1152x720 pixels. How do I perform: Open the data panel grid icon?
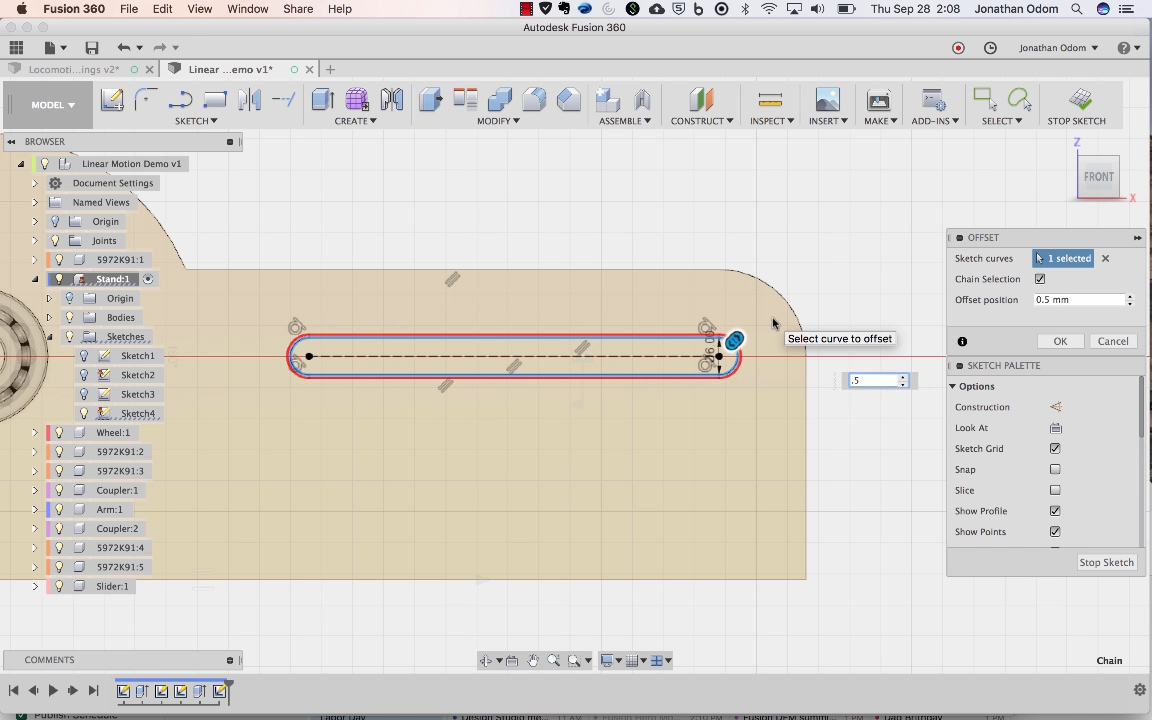[16, 48]
